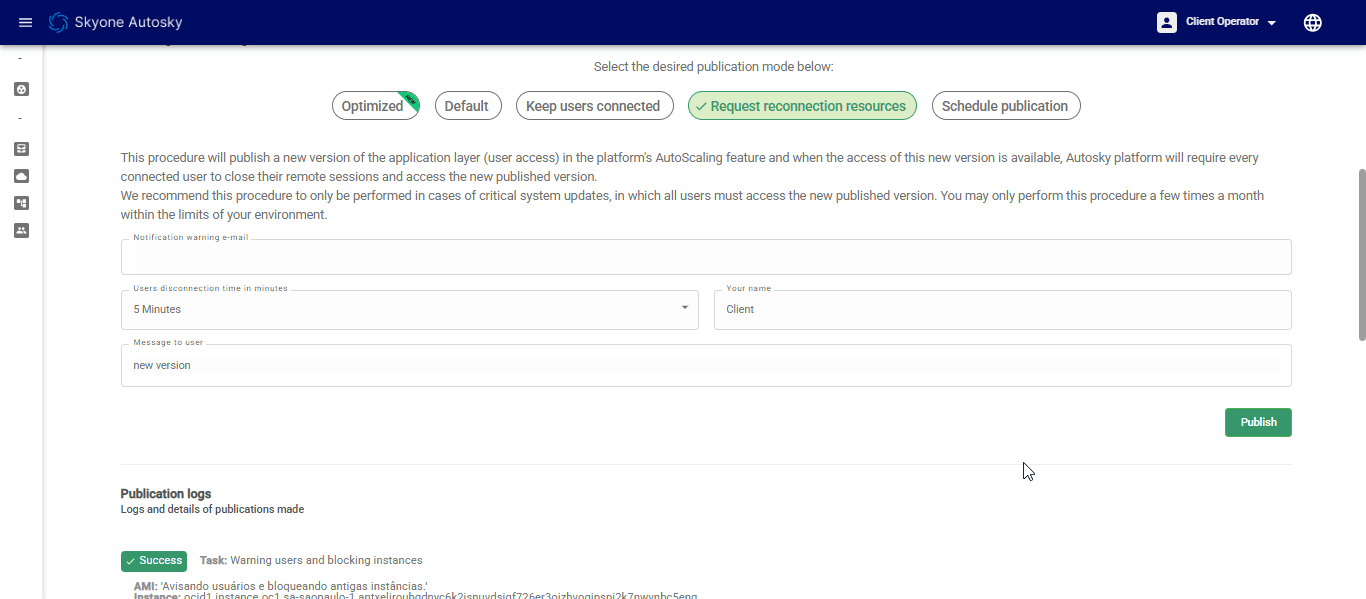Select Schedule publication mode
Viewport: 1366px width, 599px height.
1005,106
